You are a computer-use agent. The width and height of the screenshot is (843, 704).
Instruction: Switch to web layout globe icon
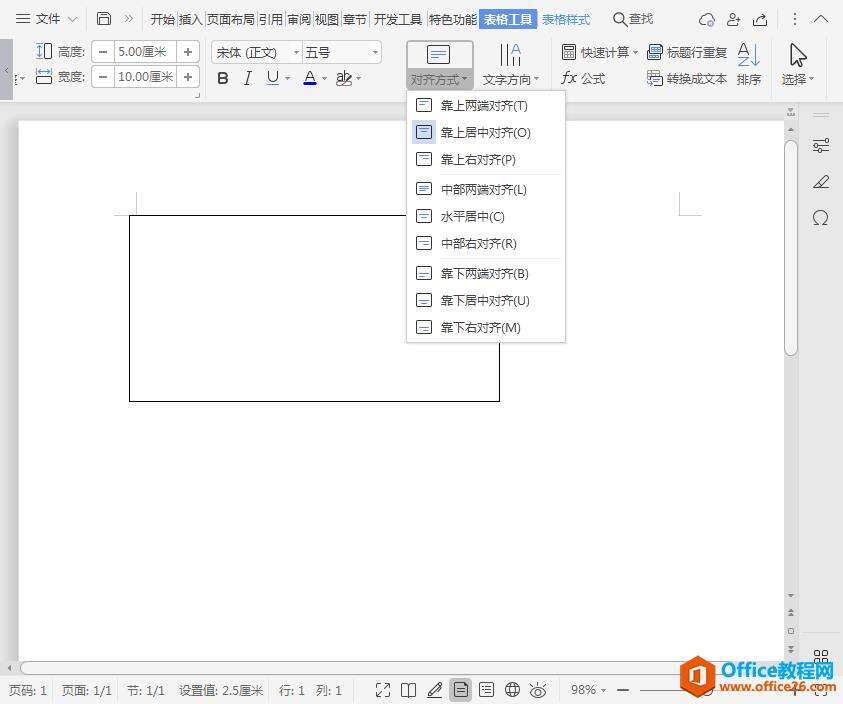(512, 689)
